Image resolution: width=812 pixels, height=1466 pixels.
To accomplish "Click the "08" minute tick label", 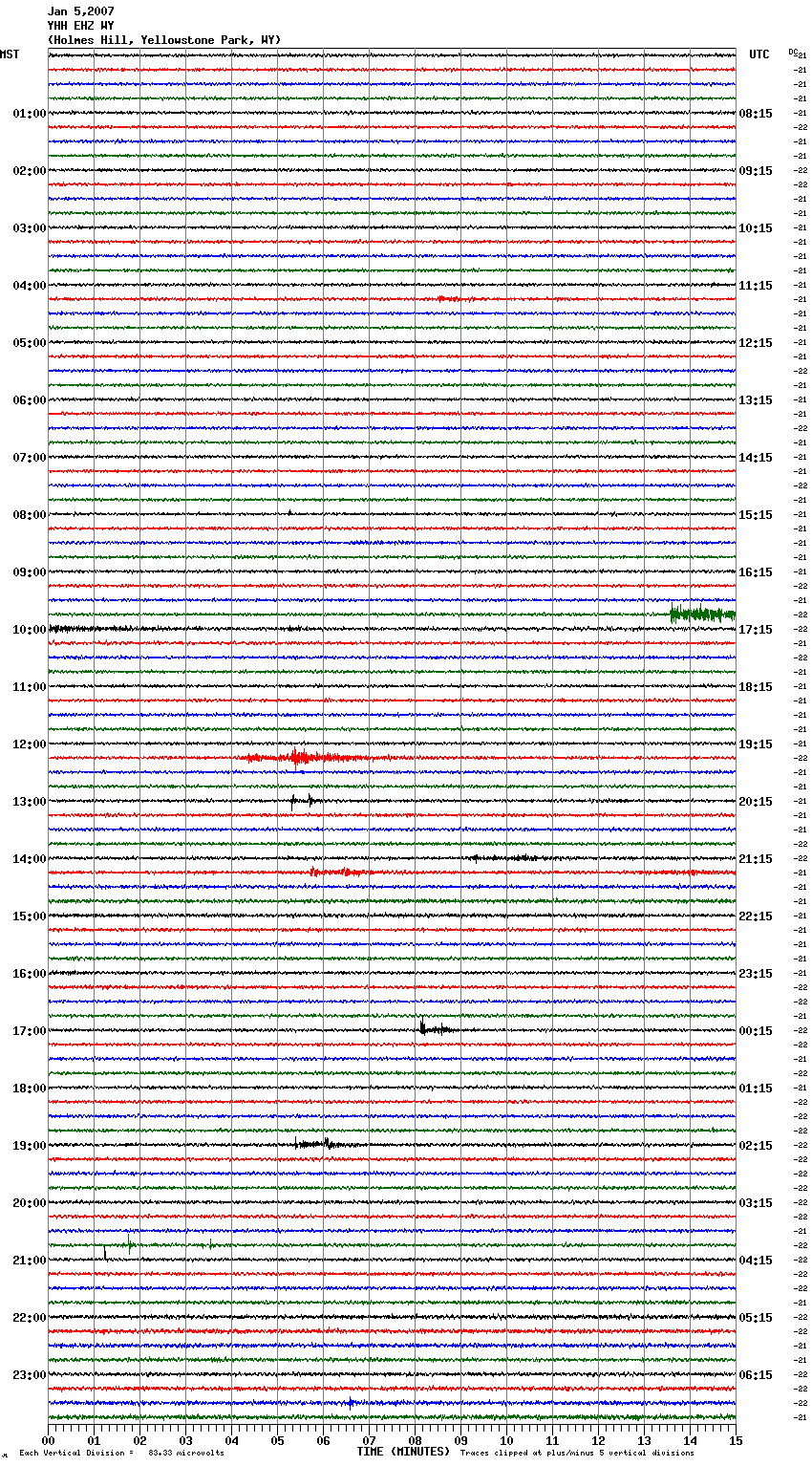I will (x=416, y=1441).
